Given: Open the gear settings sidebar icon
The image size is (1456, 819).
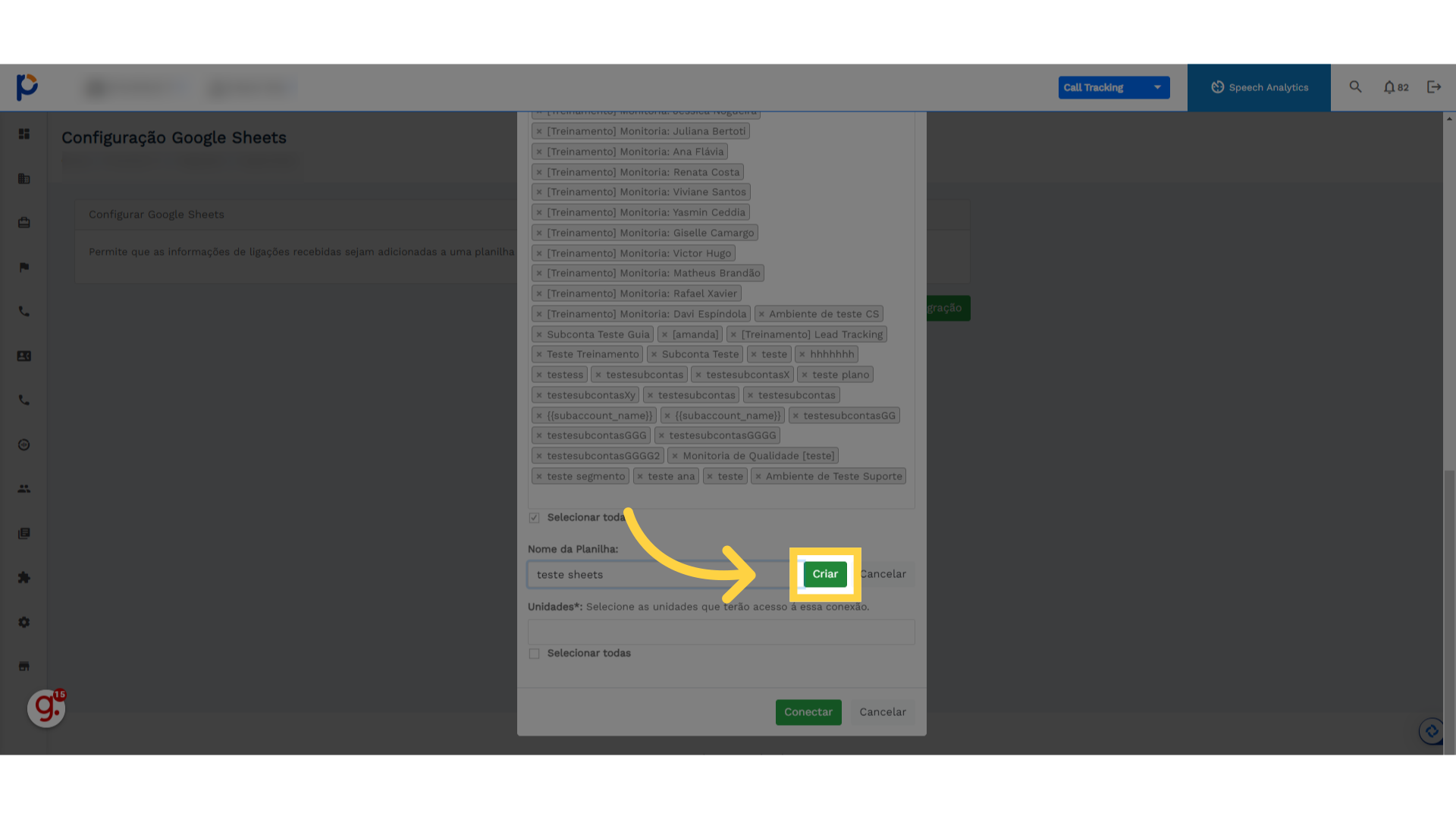Looking at the screenshot, I should [x=24, y=623].
